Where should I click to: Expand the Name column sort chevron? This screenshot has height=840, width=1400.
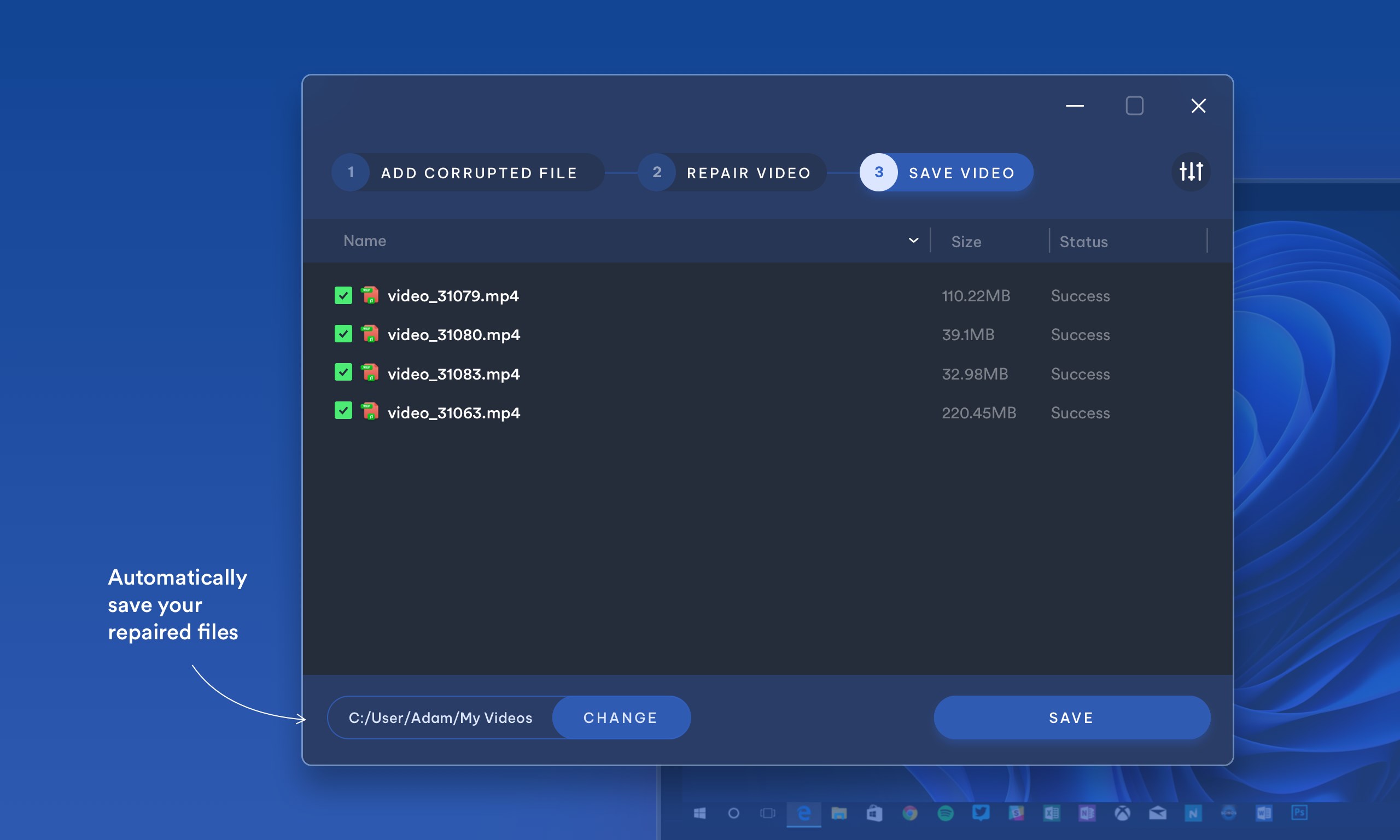coord(913,241)
